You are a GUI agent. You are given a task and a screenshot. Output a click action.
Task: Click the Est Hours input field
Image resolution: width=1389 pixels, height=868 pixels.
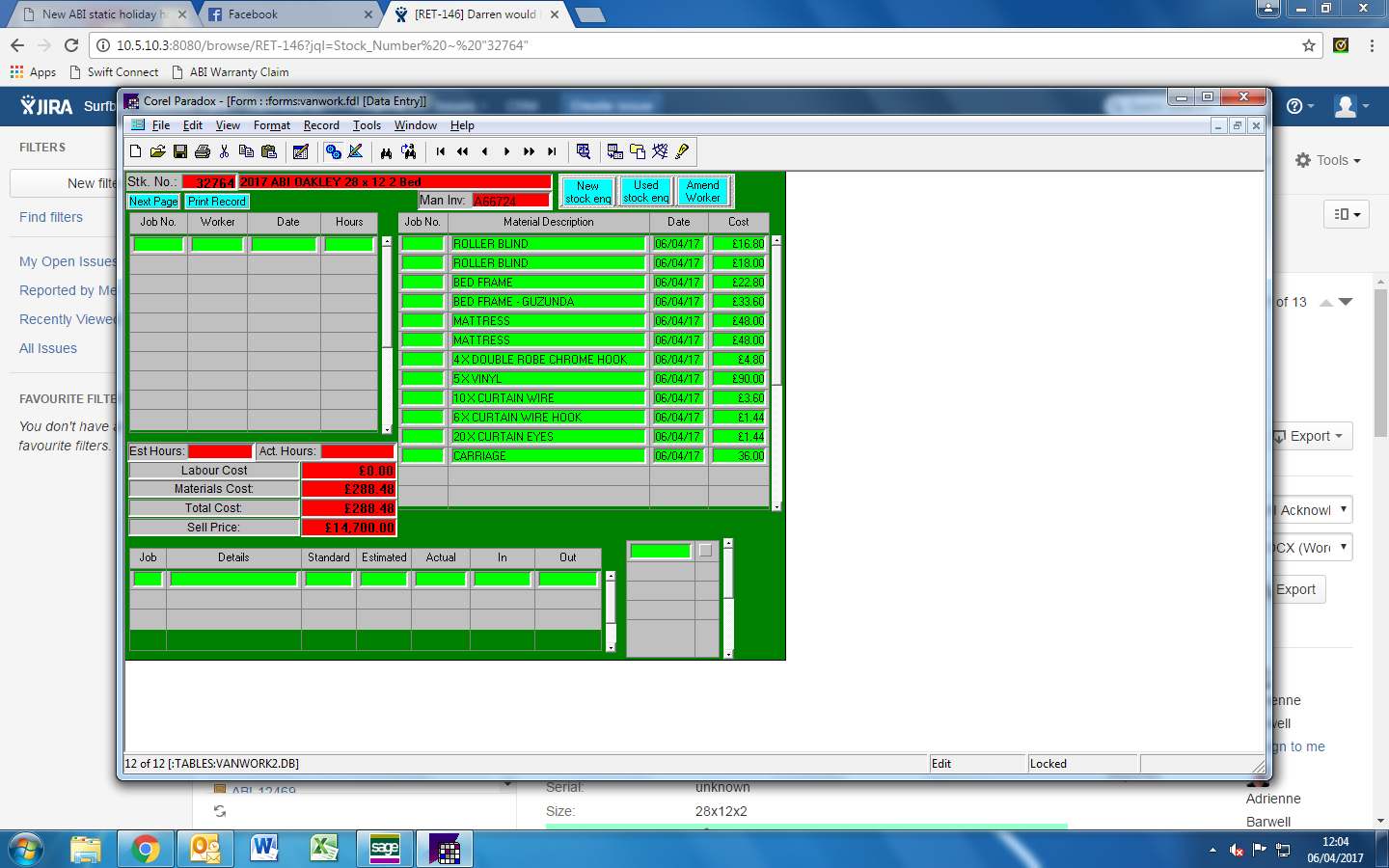tap(220, 451)
